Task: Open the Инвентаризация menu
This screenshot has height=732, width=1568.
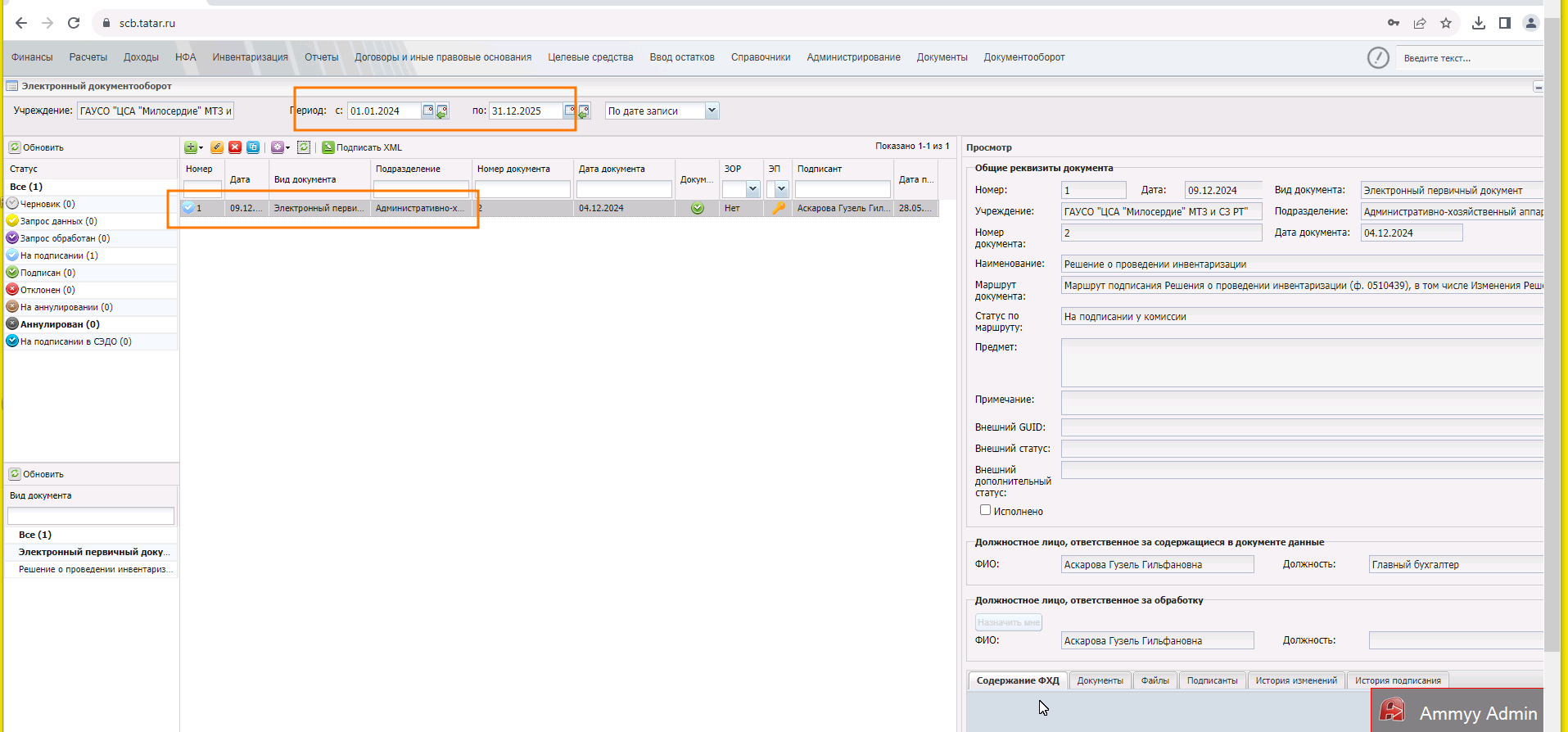Action: click(251, 57)
